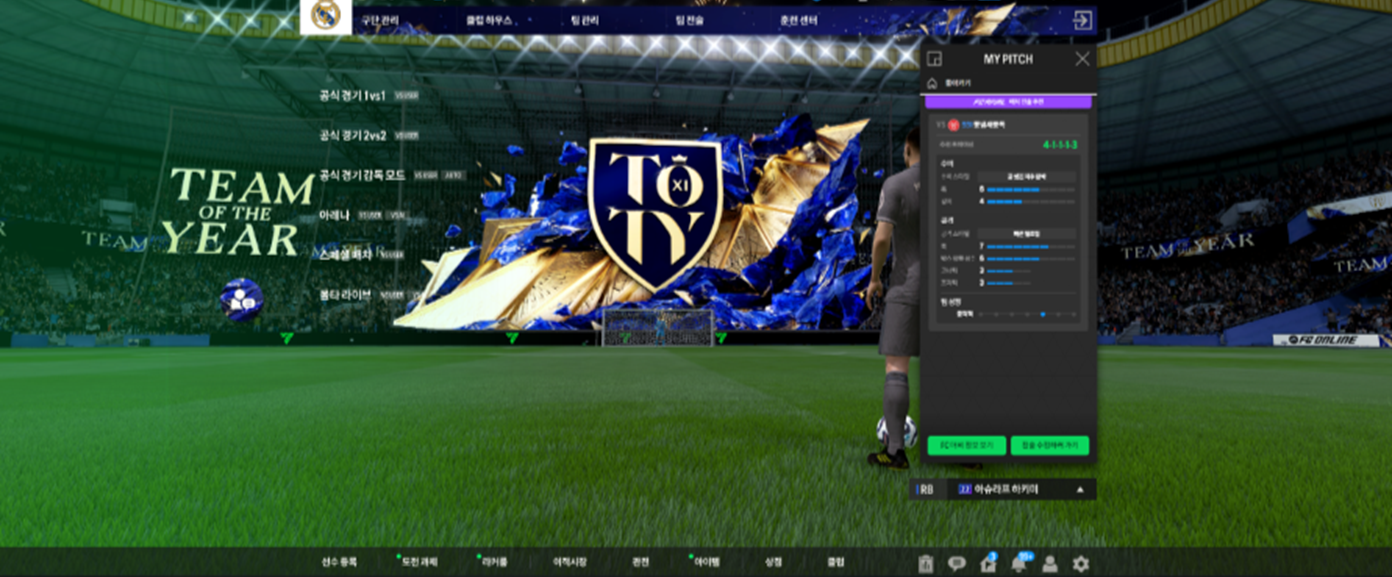The height and width of the screenshot is (577, 1392).
Task: Click player name 아슈라프 하키미
Action: point(1005,490)
